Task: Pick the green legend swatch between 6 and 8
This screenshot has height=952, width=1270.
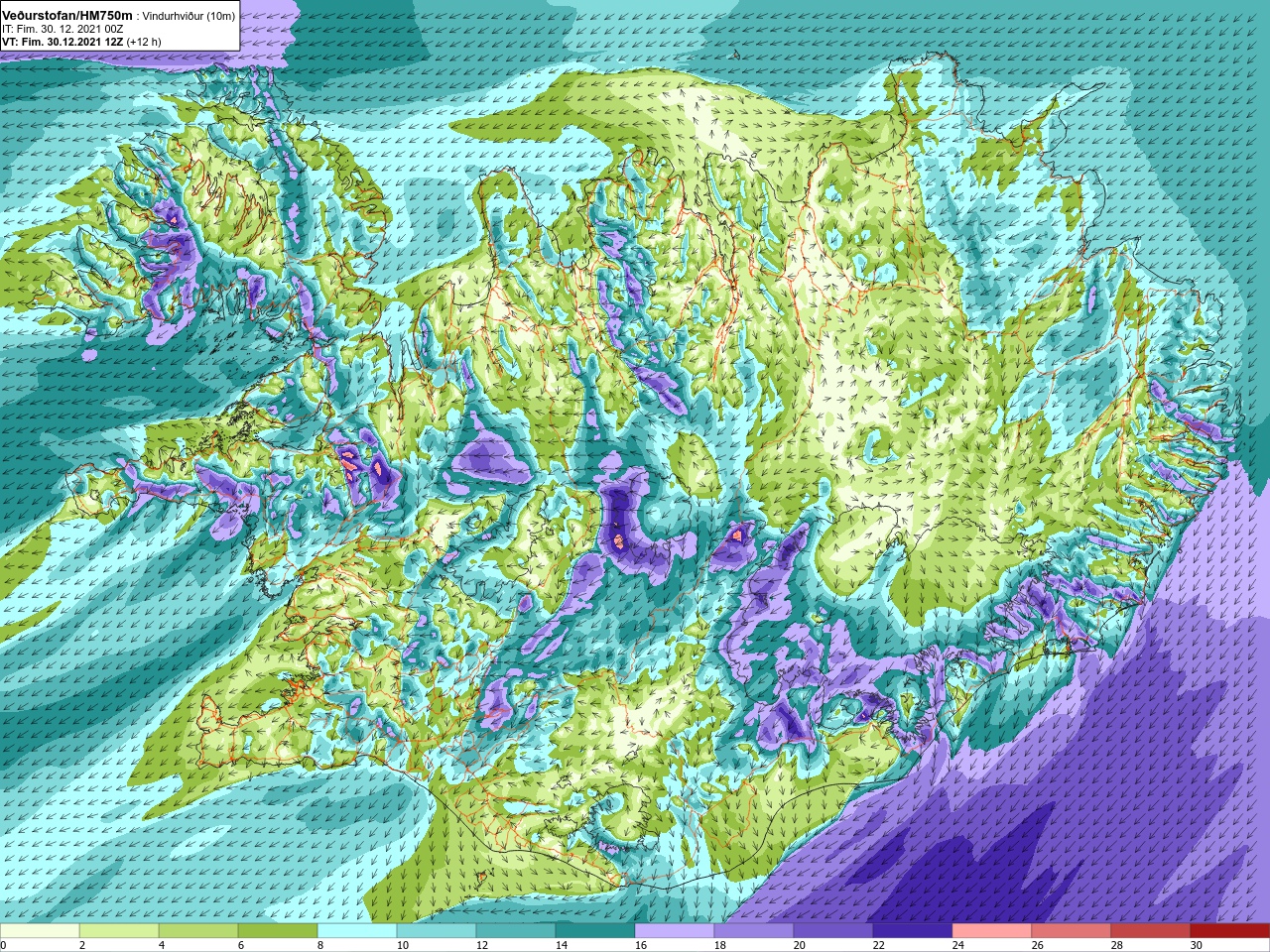Action: [278, 931]
